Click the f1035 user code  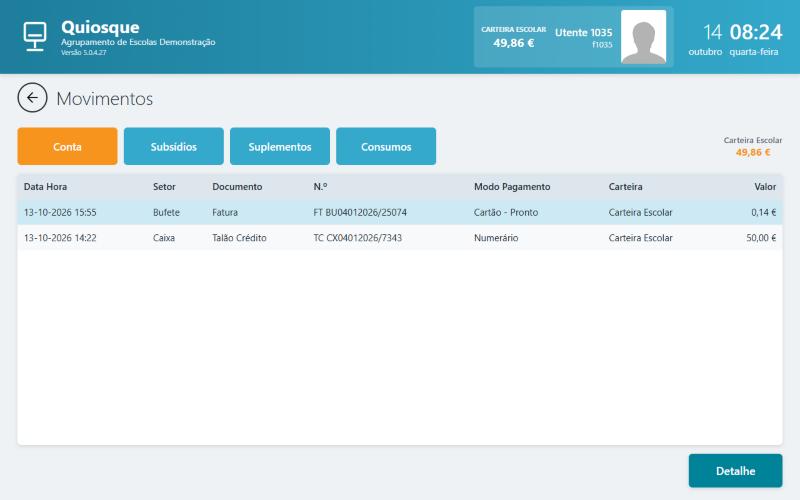pos(602,45)
